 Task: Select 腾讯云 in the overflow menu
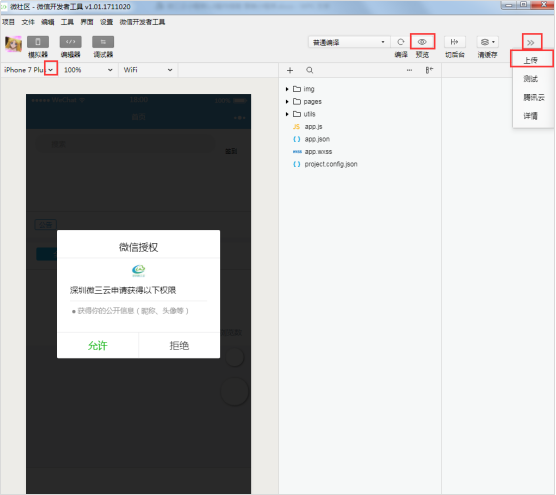click(533, 97)
